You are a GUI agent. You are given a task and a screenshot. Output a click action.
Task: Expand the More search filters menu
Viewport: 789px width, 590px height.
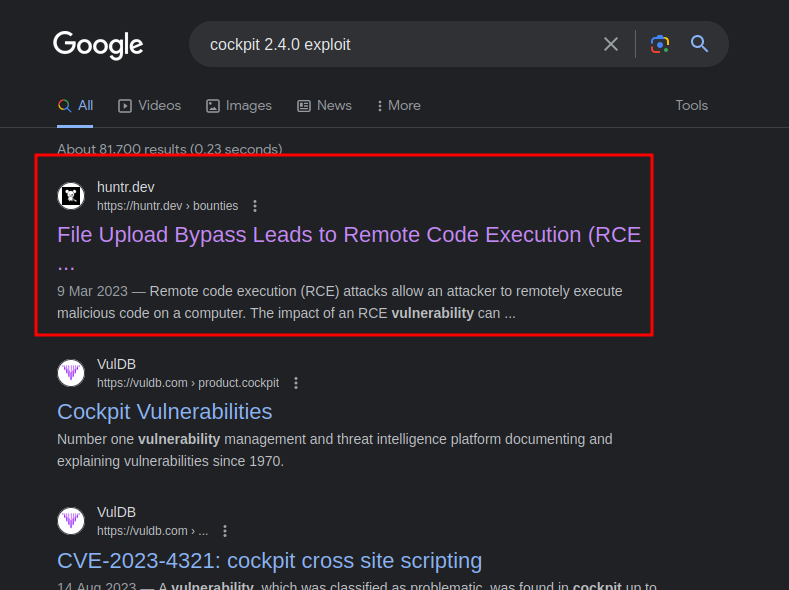click(399, 106)
